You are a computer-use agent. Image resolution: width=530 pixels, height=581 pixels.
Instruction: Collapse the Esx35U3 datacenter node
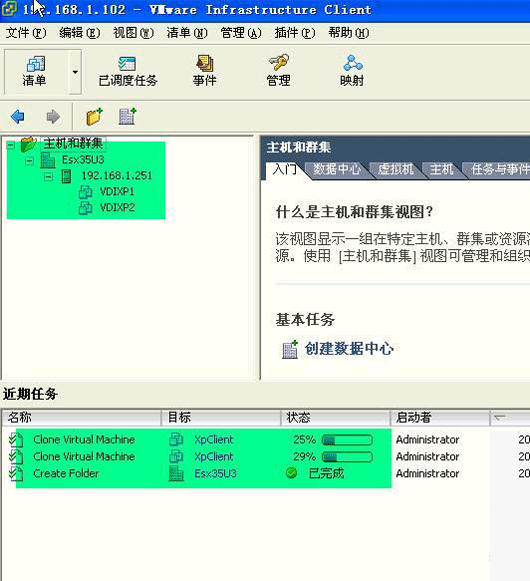pyautogui.click(x=29, y=161)
